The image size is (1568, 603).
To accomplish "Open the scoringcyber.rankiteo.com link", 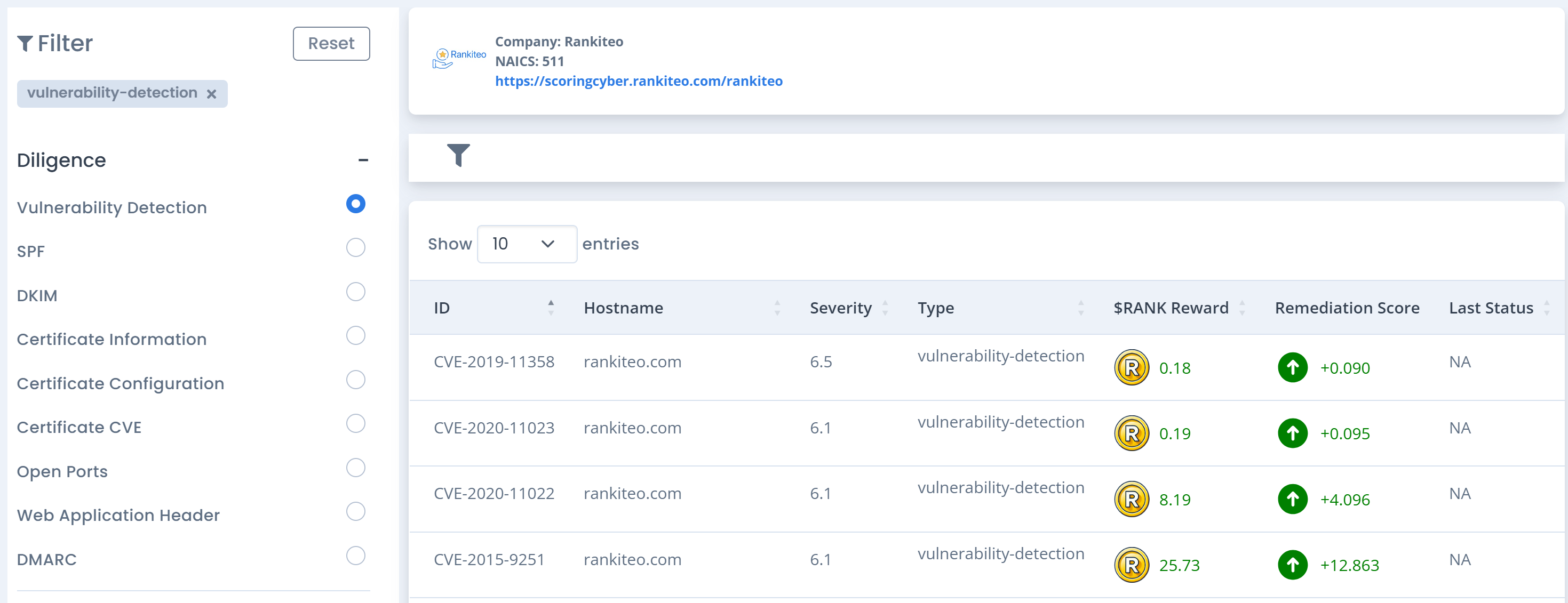I will click(639, 81).
